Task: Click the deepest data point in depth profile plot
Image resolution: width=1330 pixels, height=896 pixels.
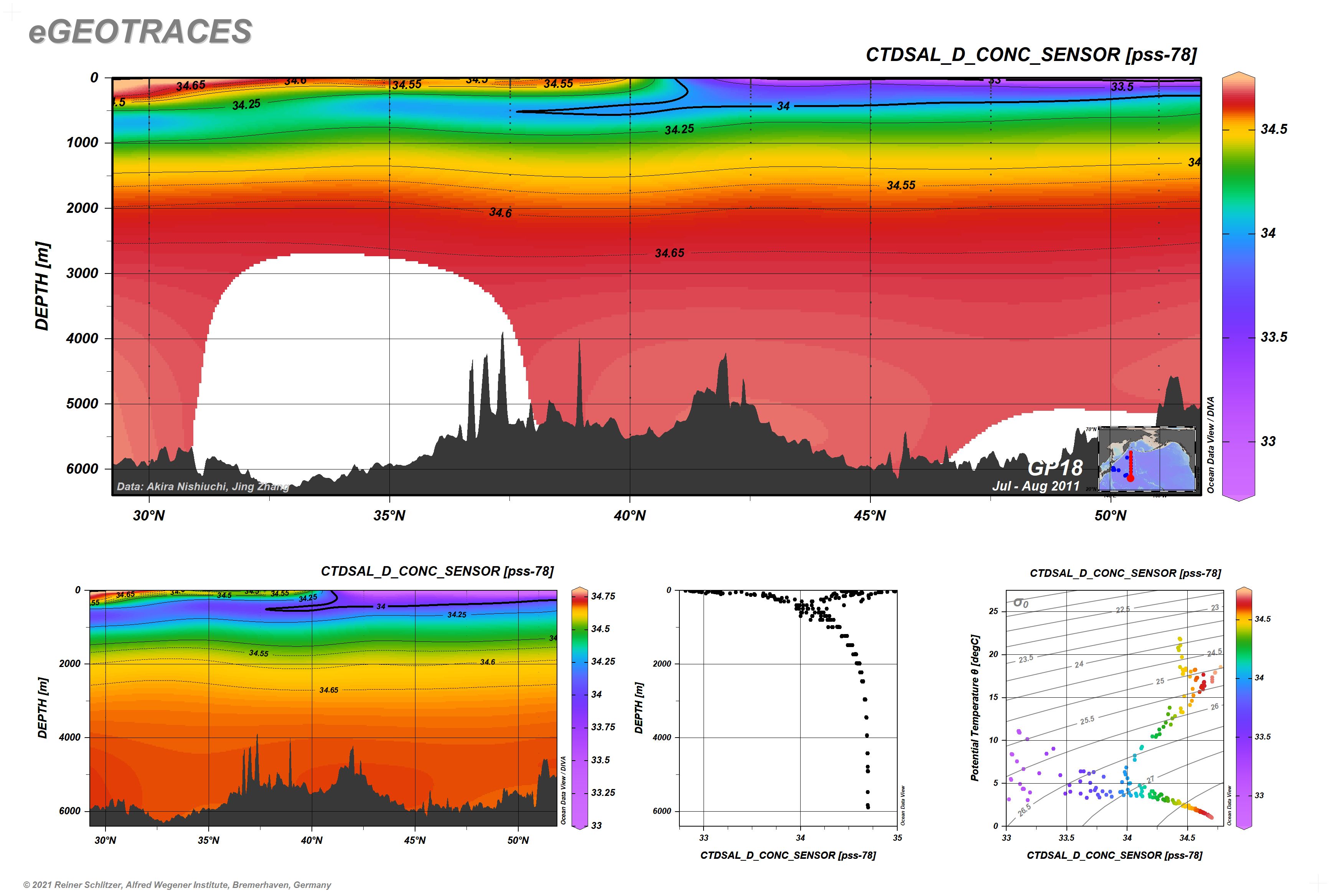Action: [868, 807]
